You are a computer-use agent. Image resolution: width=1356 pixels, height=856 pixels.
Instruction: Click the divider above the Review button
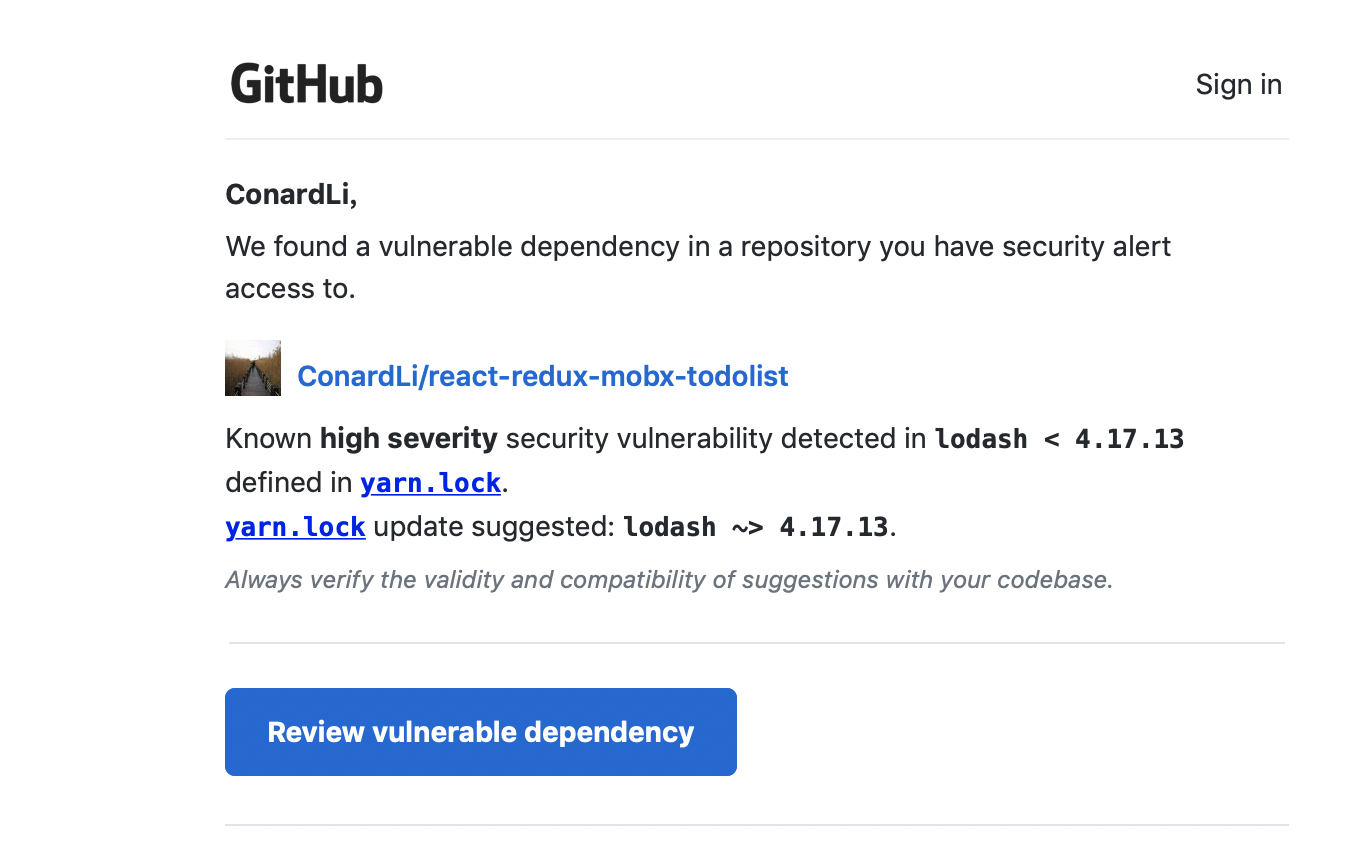756,643
